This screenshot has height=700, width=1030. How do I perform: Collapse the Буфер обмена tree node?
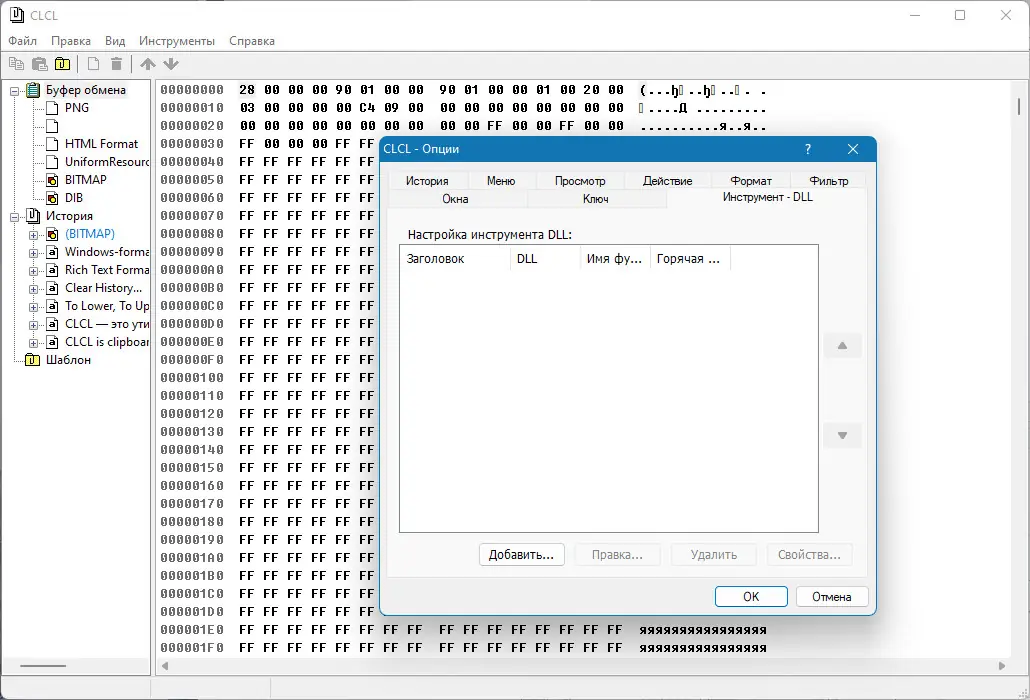[14, 91]
